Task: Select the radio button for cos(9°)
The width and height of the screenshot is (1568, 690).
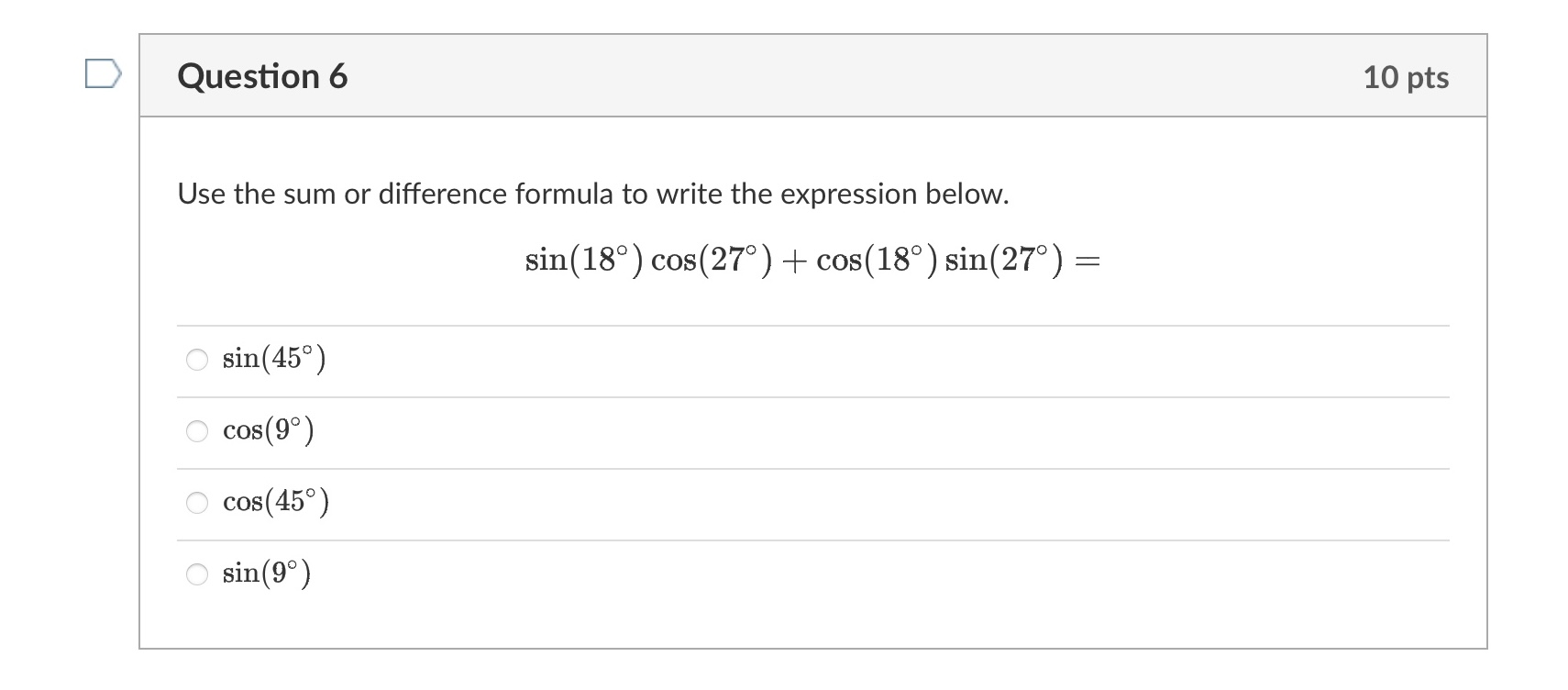Action: [x=196, y=431]
